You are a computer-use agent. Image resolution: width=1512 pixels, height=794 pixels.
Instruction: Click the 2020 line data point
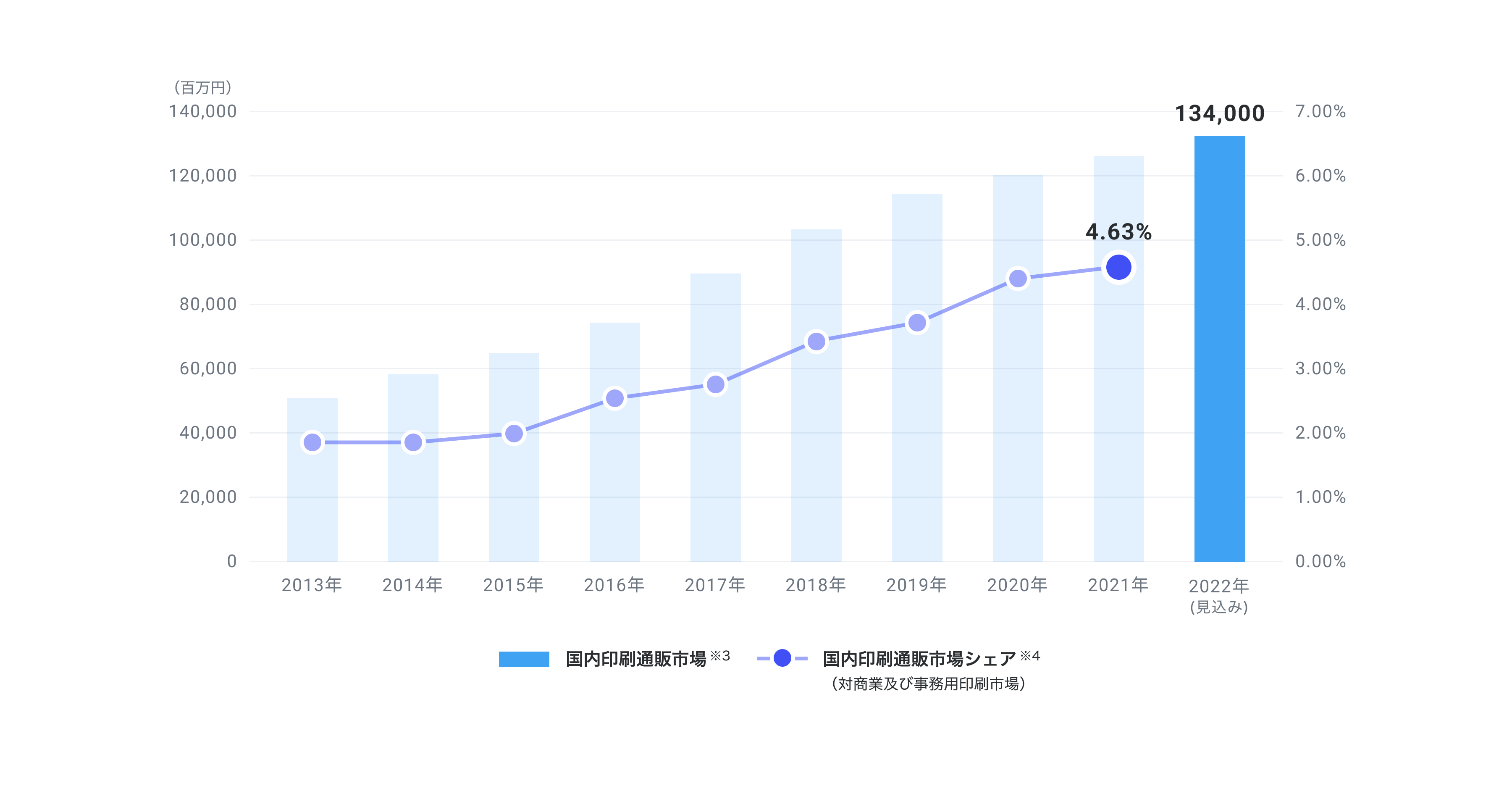(1018, 279)
